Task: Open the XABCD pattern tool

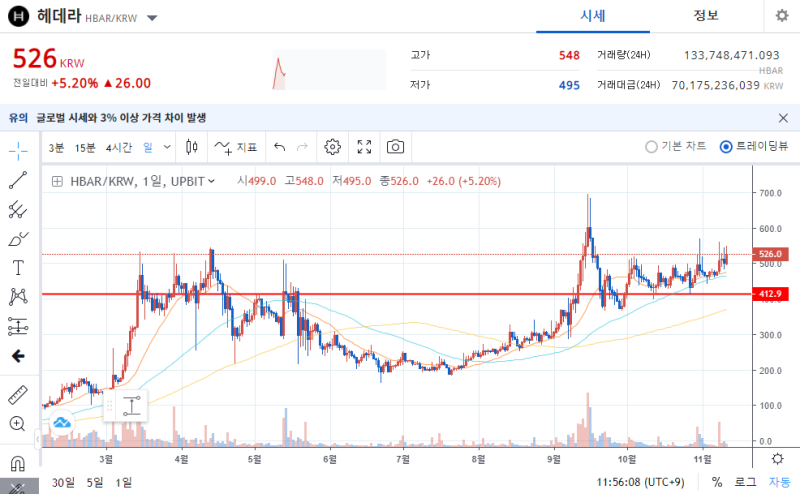Action: click(x=18, y=297)
